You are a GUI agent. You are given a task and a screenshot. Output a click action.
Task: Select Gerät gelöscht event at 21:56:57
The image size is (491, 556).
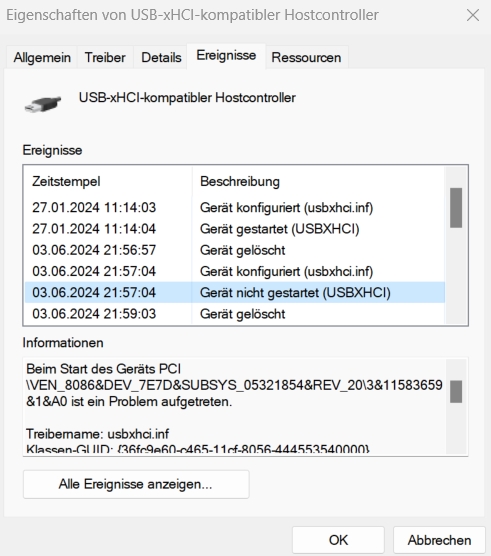click(x=235, y=250)
